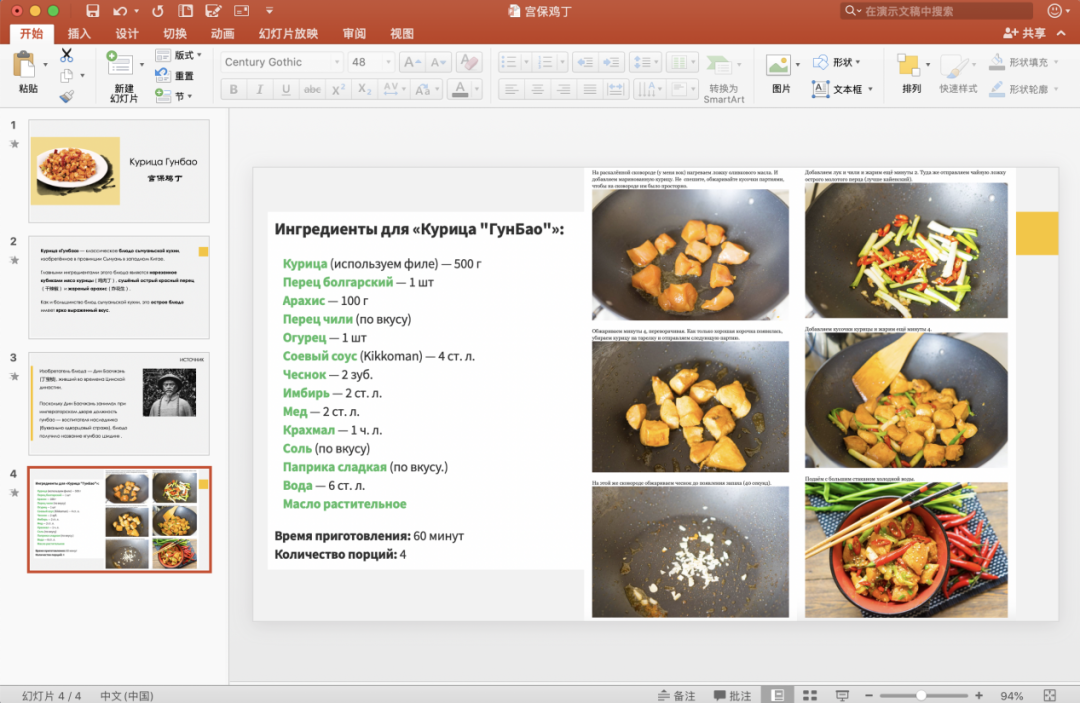
Task: Start slideshow from status bar icon
Action: point(842,695)
